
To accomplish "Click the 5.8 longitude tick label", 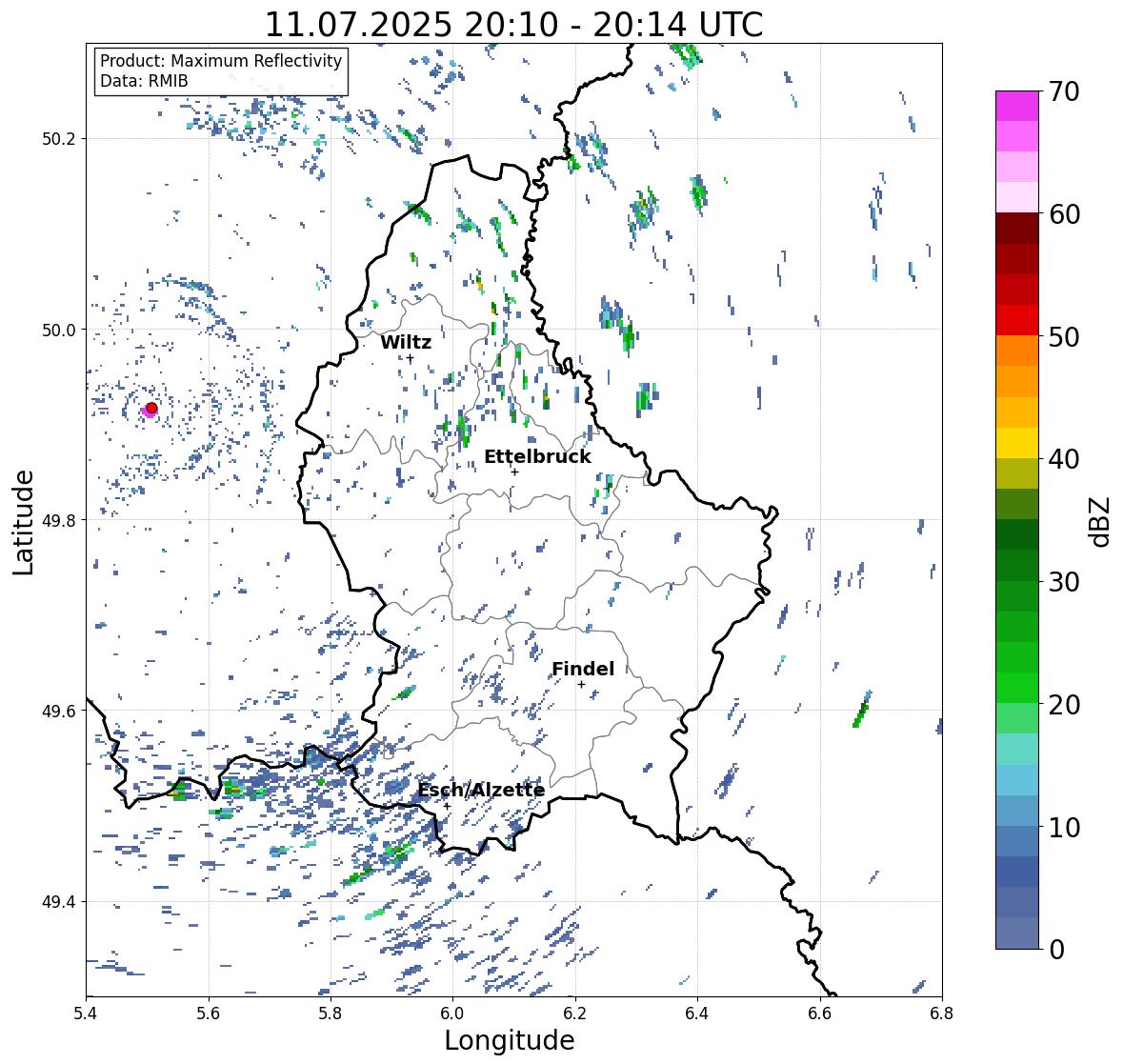I will [331, 1014].
